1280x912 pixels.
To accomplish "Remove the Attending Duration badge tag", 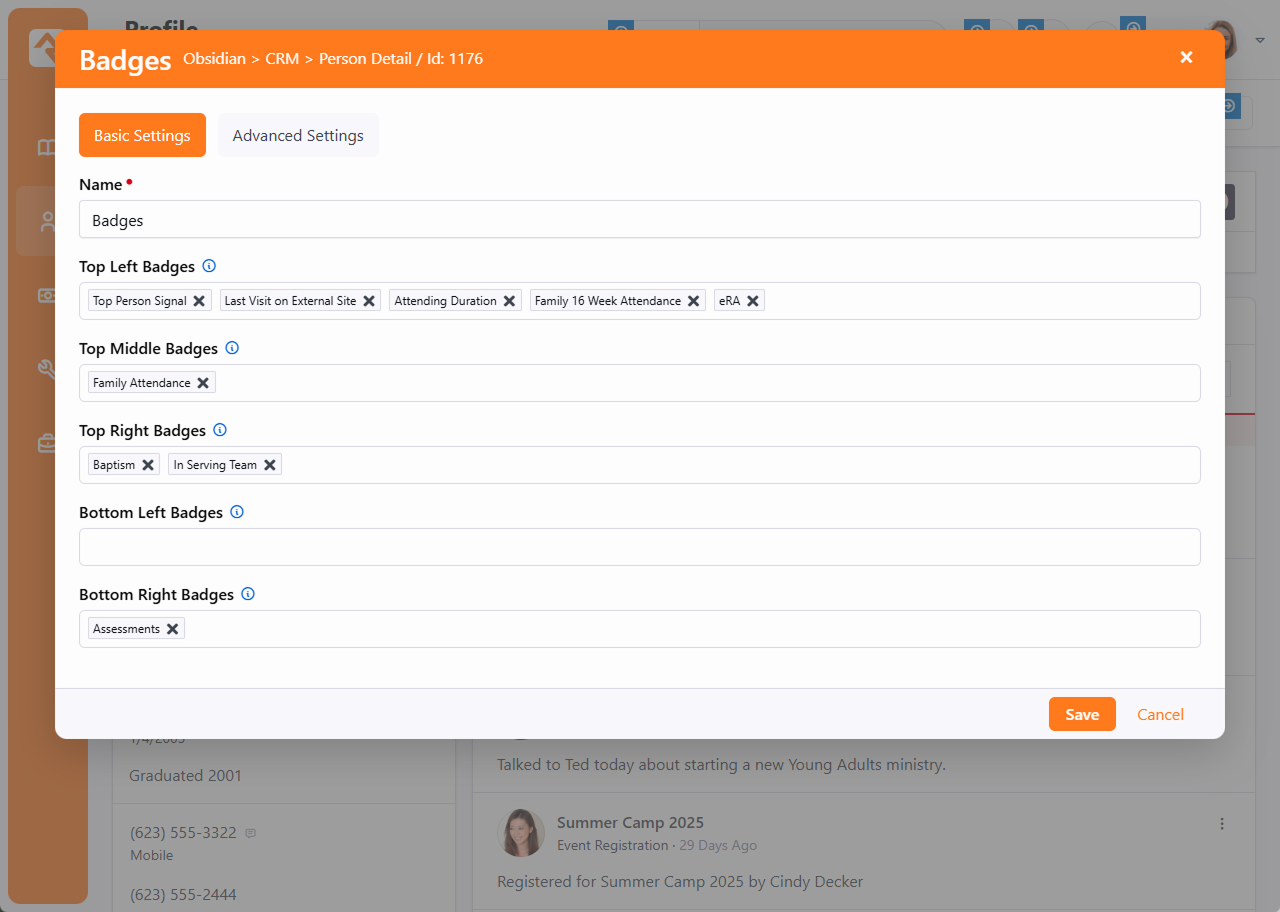I will tap(510, 301).
